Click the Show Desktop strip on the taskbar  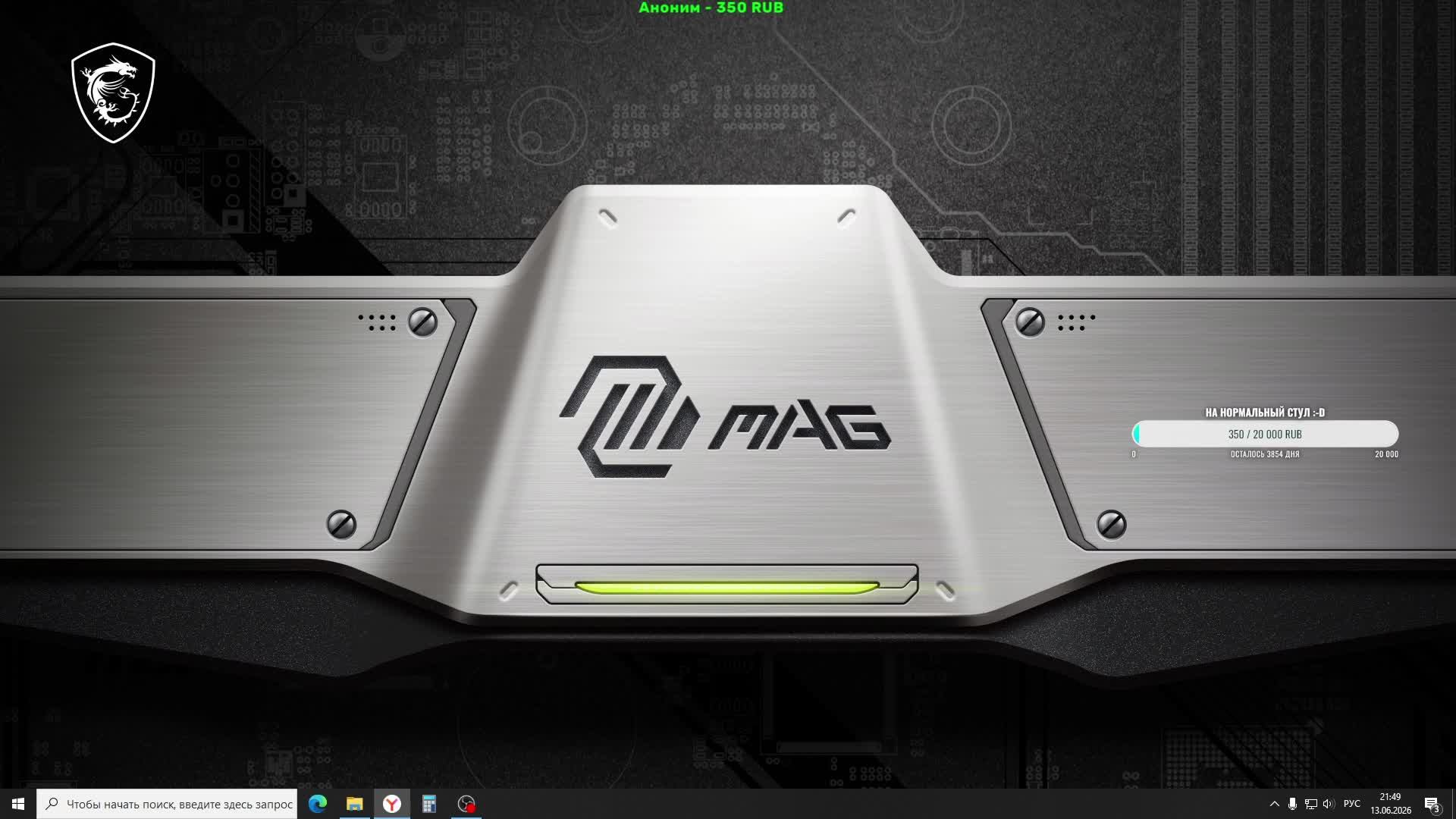click(x=1453, y=804)
